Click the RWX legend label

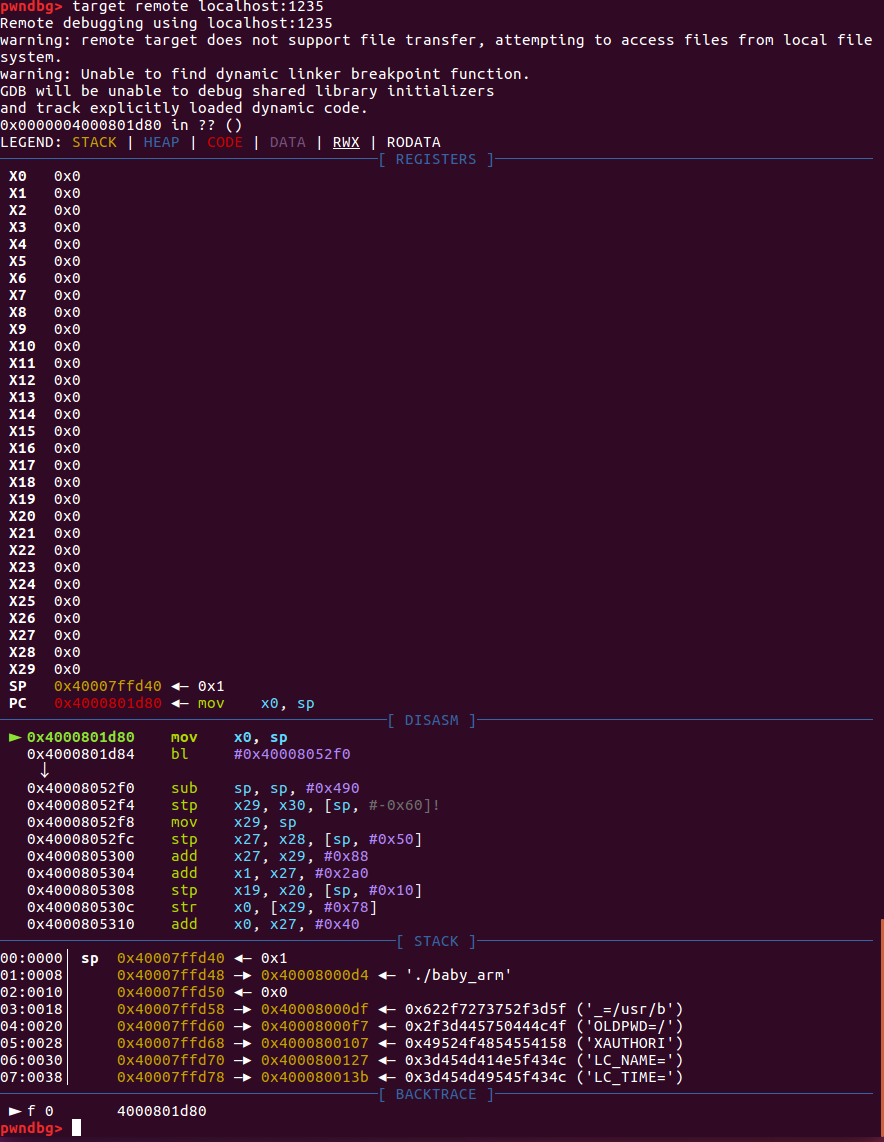tap(346, 142)
